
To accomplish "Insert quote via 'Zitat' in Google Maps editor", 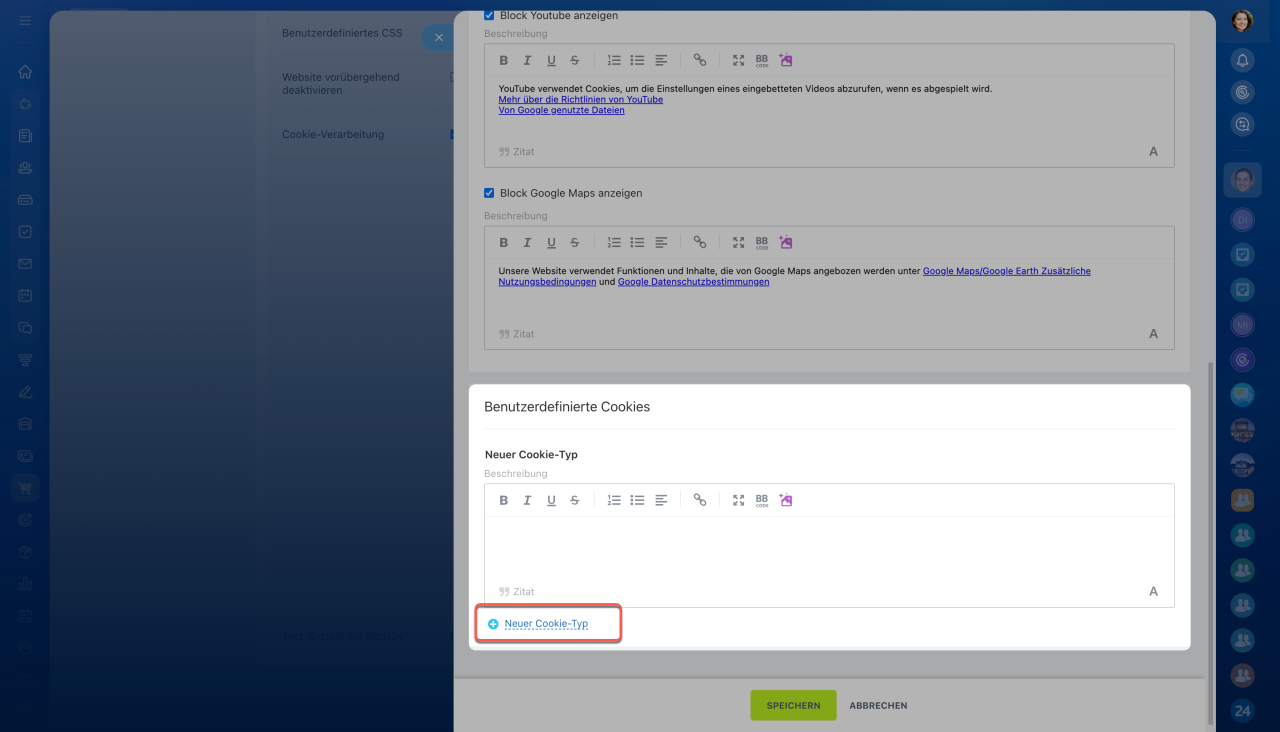I will click(516, 334).
